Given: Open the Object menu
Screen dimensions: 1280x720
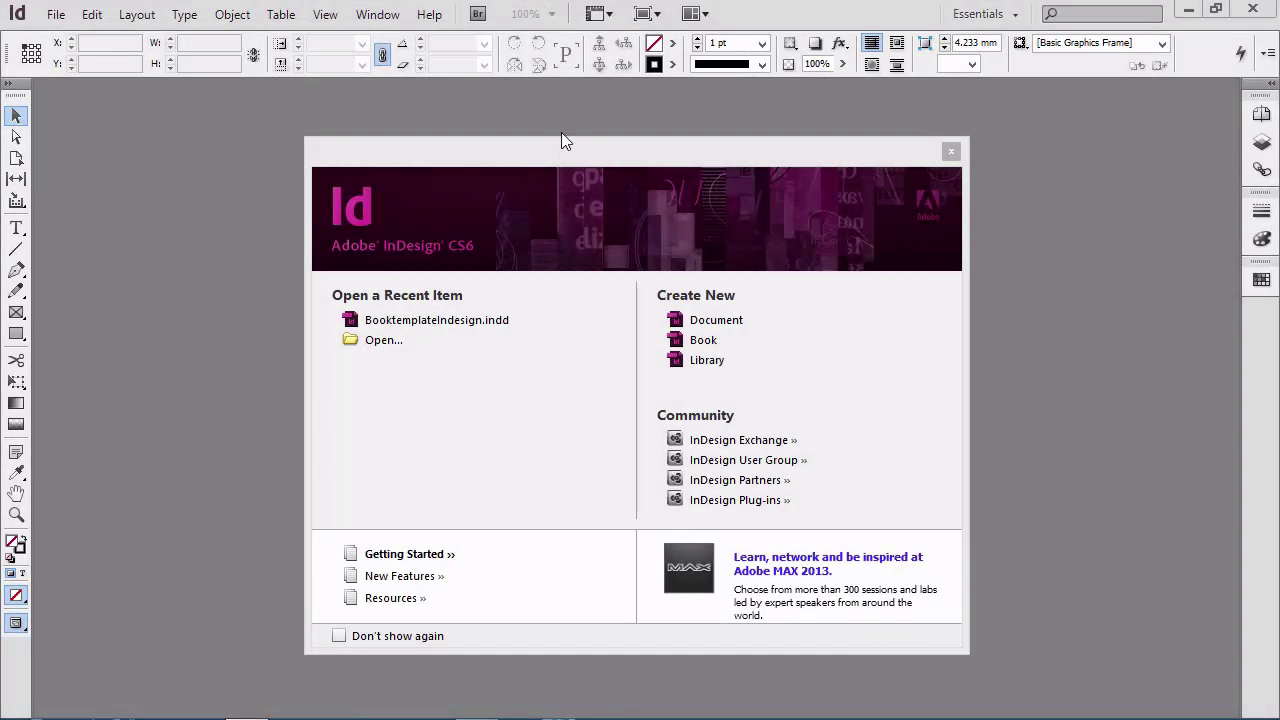Looking at the screenshot, I should click(232, 14).
